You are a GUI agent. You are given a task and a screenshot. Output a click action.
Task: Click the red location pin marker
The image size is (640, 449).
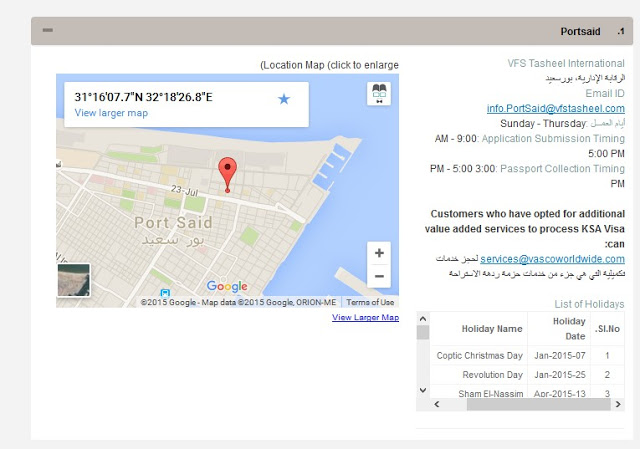(227, 174)
